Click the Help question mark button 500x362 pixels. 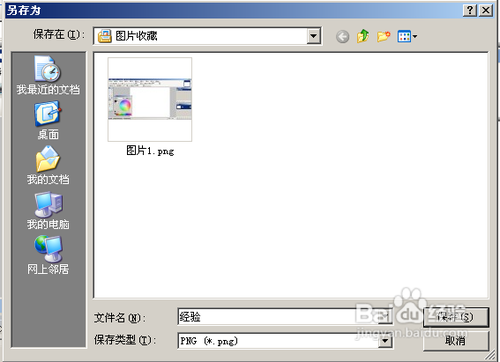pos(470,10)
